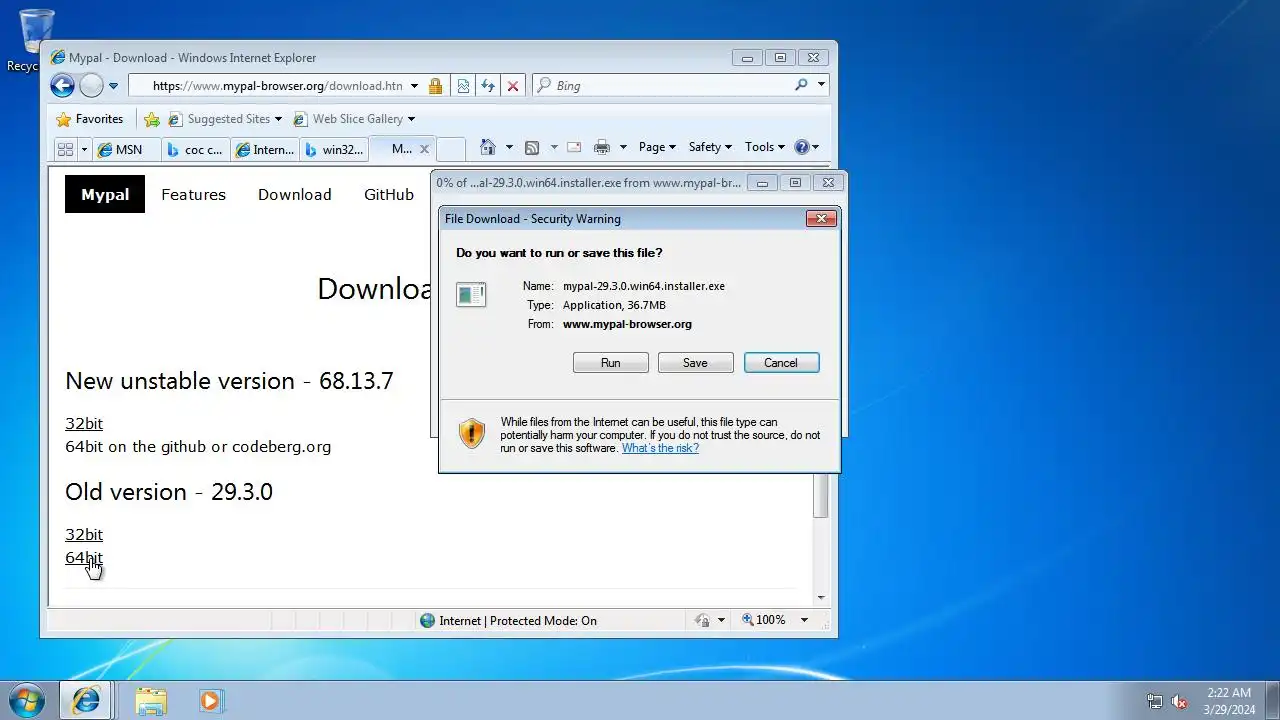Click the Back arrow in Internet Explorer

tap(62, 86)
